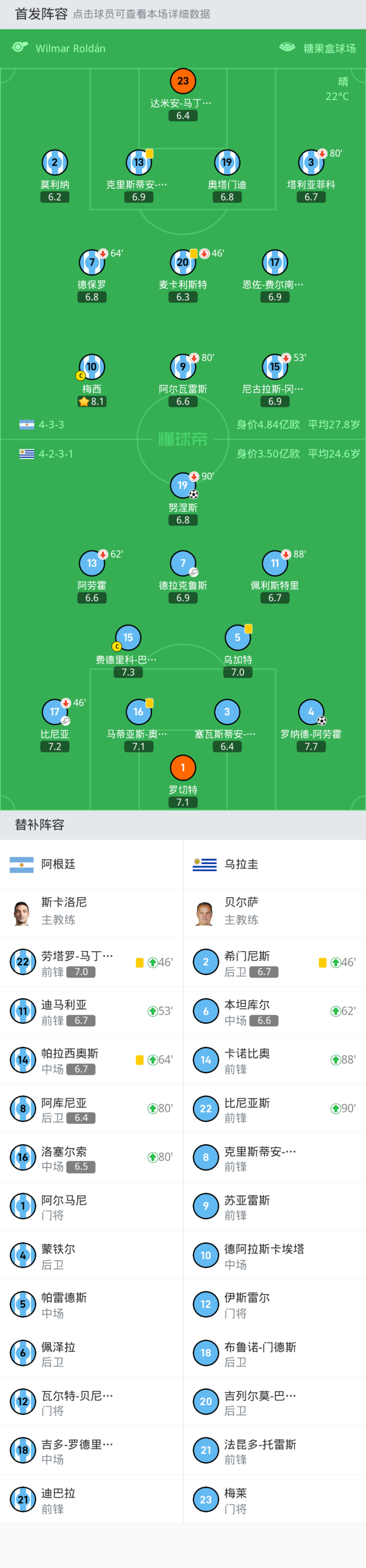Click Messi's number 10 jersey icon
366x1568 pixels.
92,366
